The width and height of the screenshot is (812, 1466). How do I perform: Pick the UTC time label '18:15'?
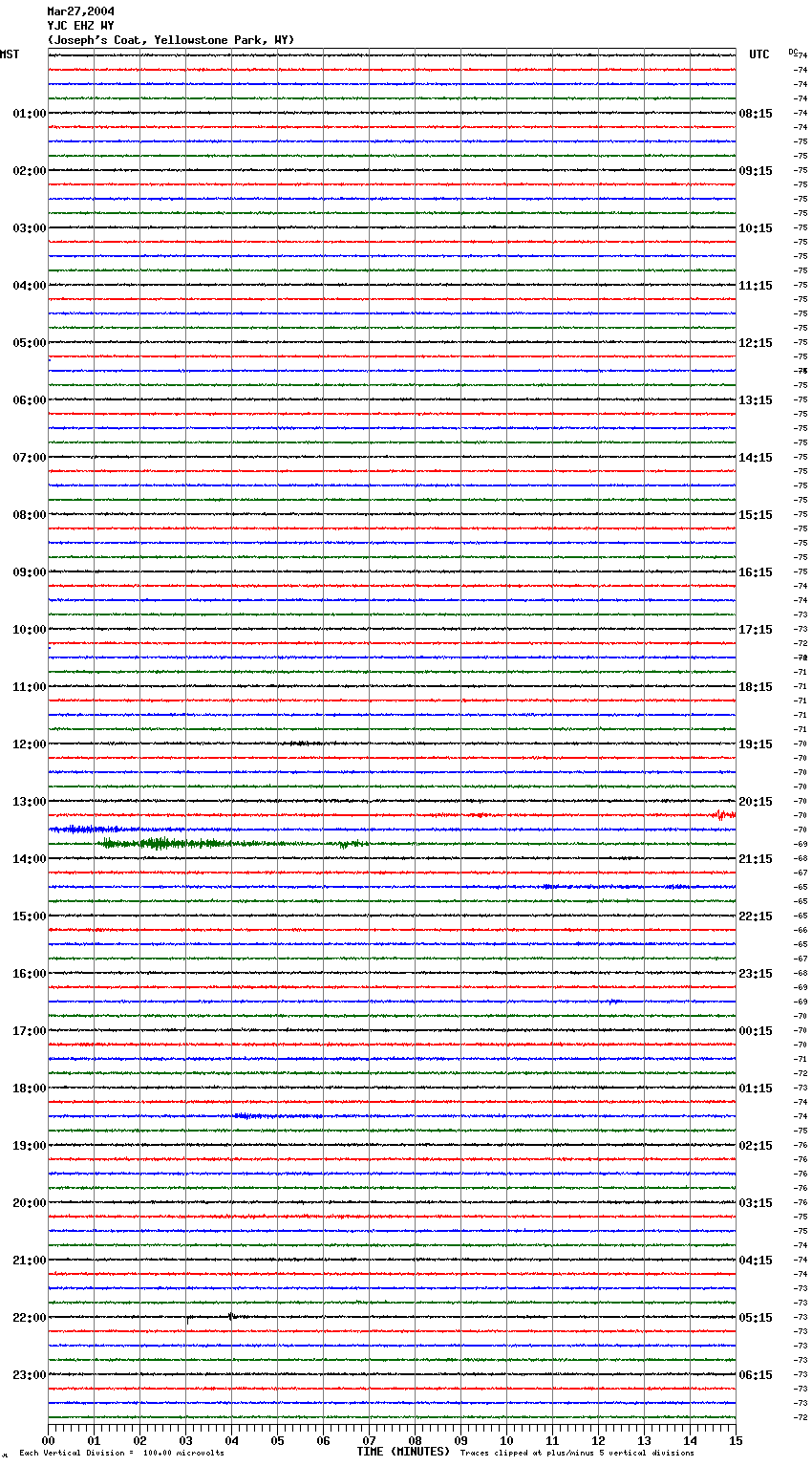[756, 687]
